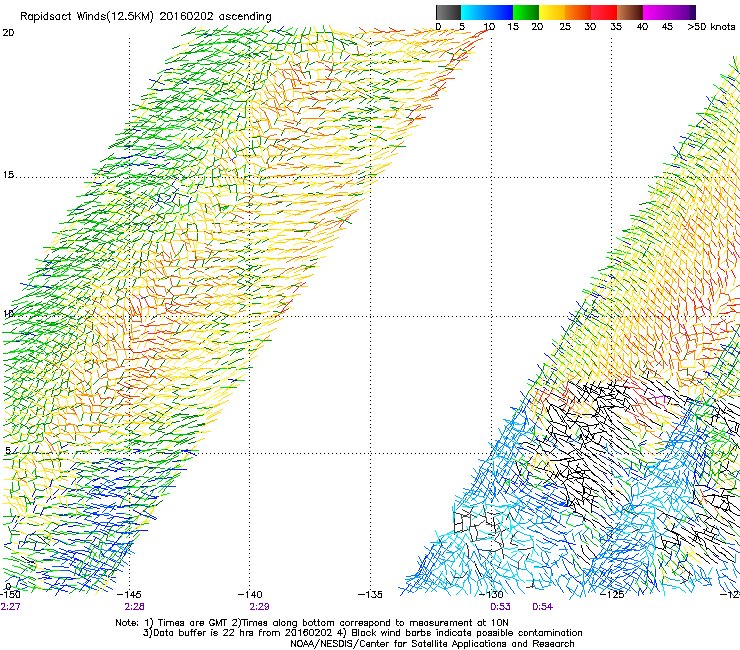Pick the orange 25-30 knots legend segment
Image resolution: width=740 pixels, height=650 pixels.
[578, 12]
